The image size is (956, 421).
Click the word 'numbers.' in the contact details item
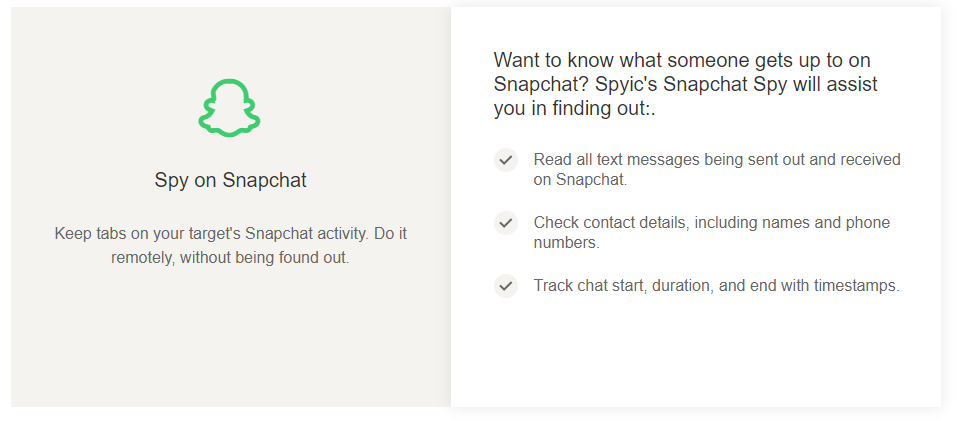tap(566, 243)
